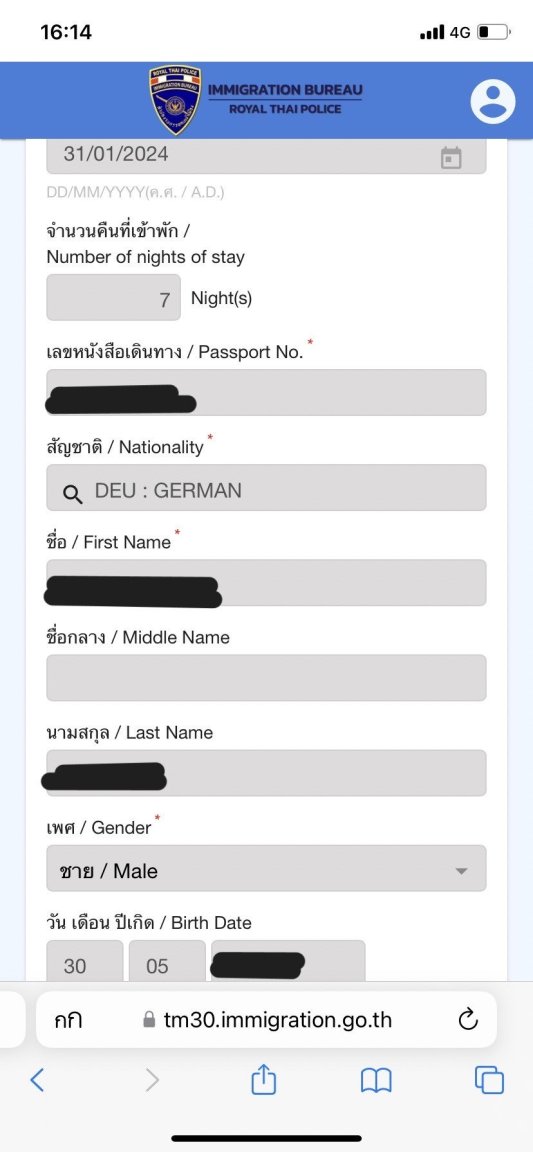The image size is (533, 1152).
Task: Reload the page with Safari refresh icon
Action: coord(468,1020)
